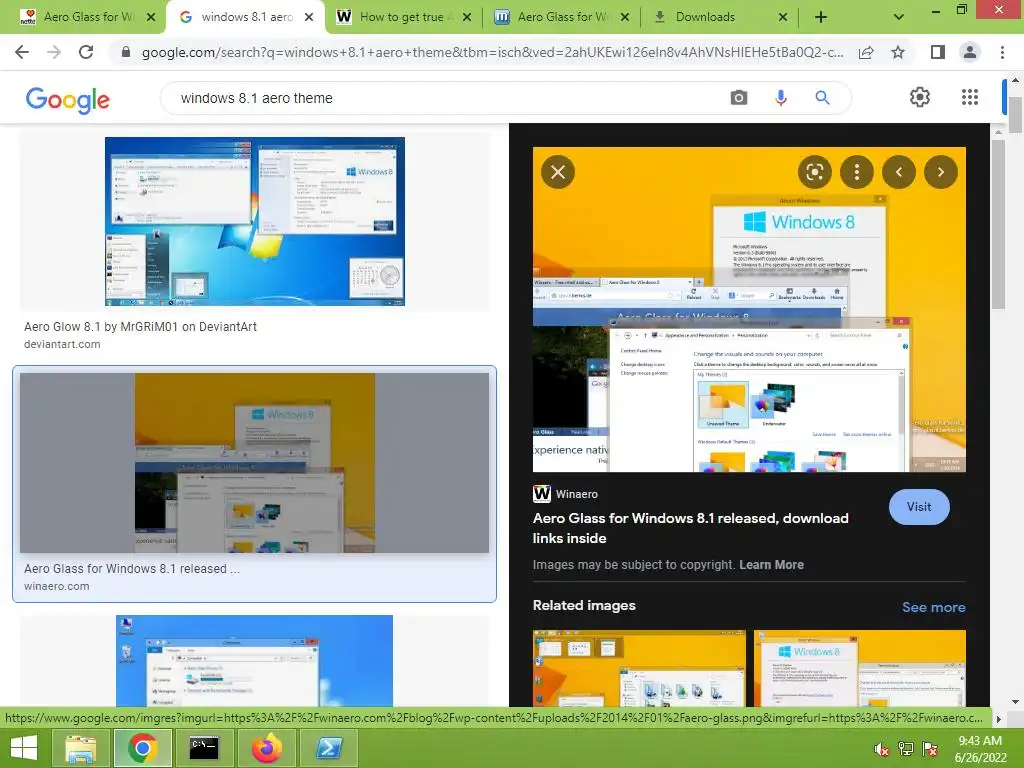The image size is (1024, 768).
Task: Open the Google apps grid
Action: (x=970, y=97)
